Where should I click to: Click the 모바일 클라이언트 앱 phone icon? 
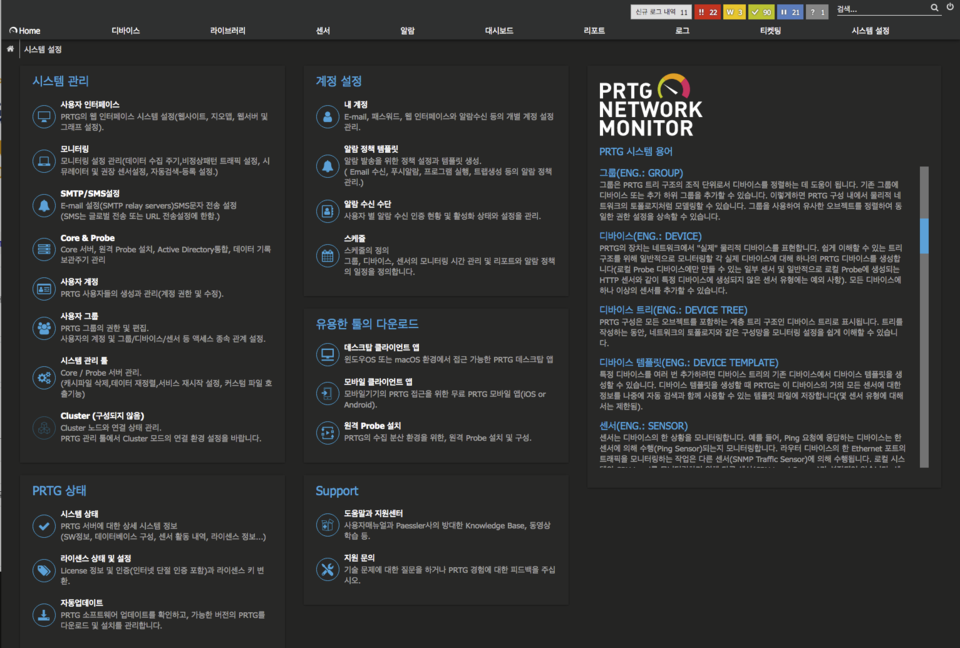[x=328, y=393]
